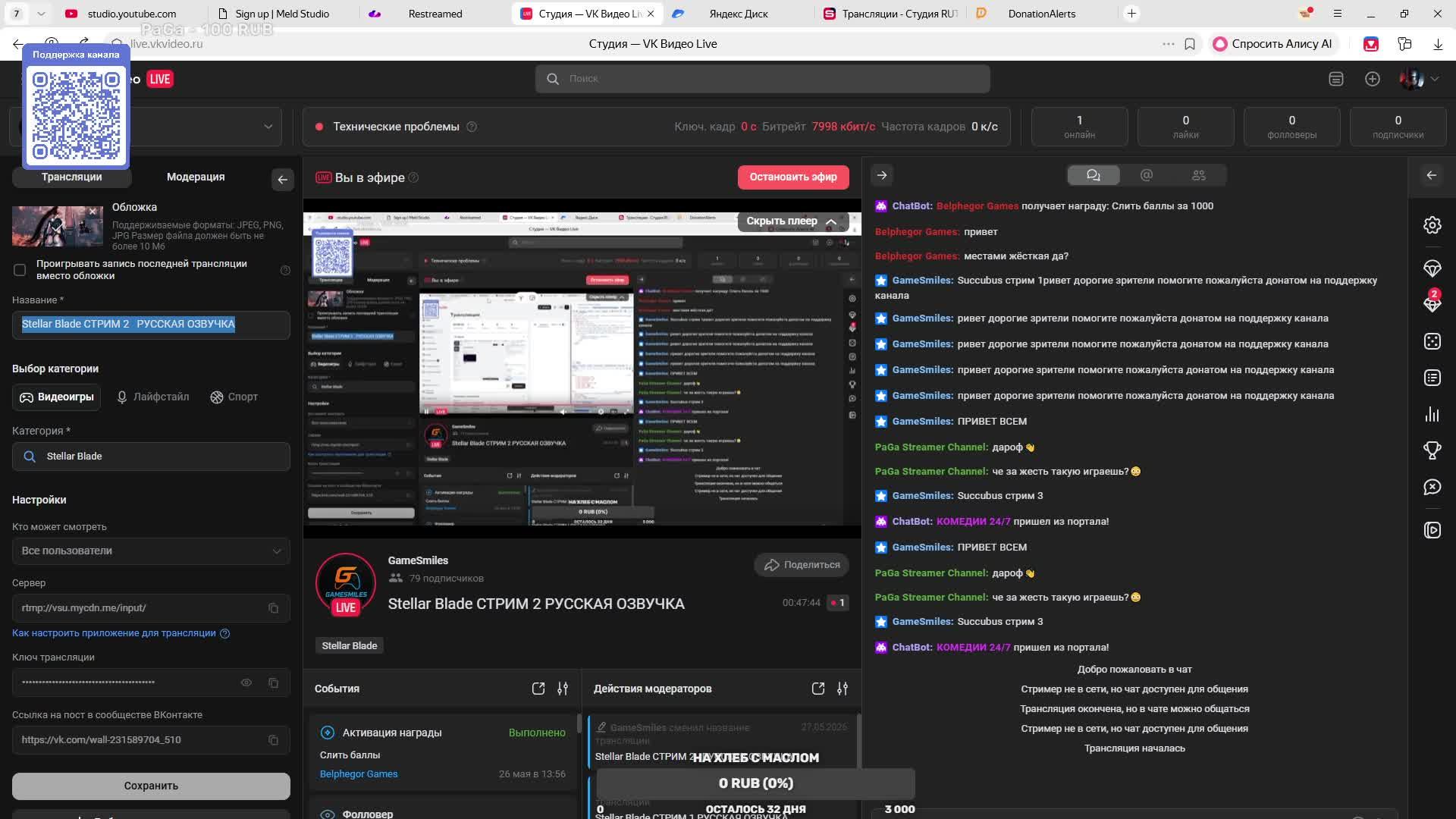
Task: Select the Лайфстайл category type
Action: click(x=152, y=397)
